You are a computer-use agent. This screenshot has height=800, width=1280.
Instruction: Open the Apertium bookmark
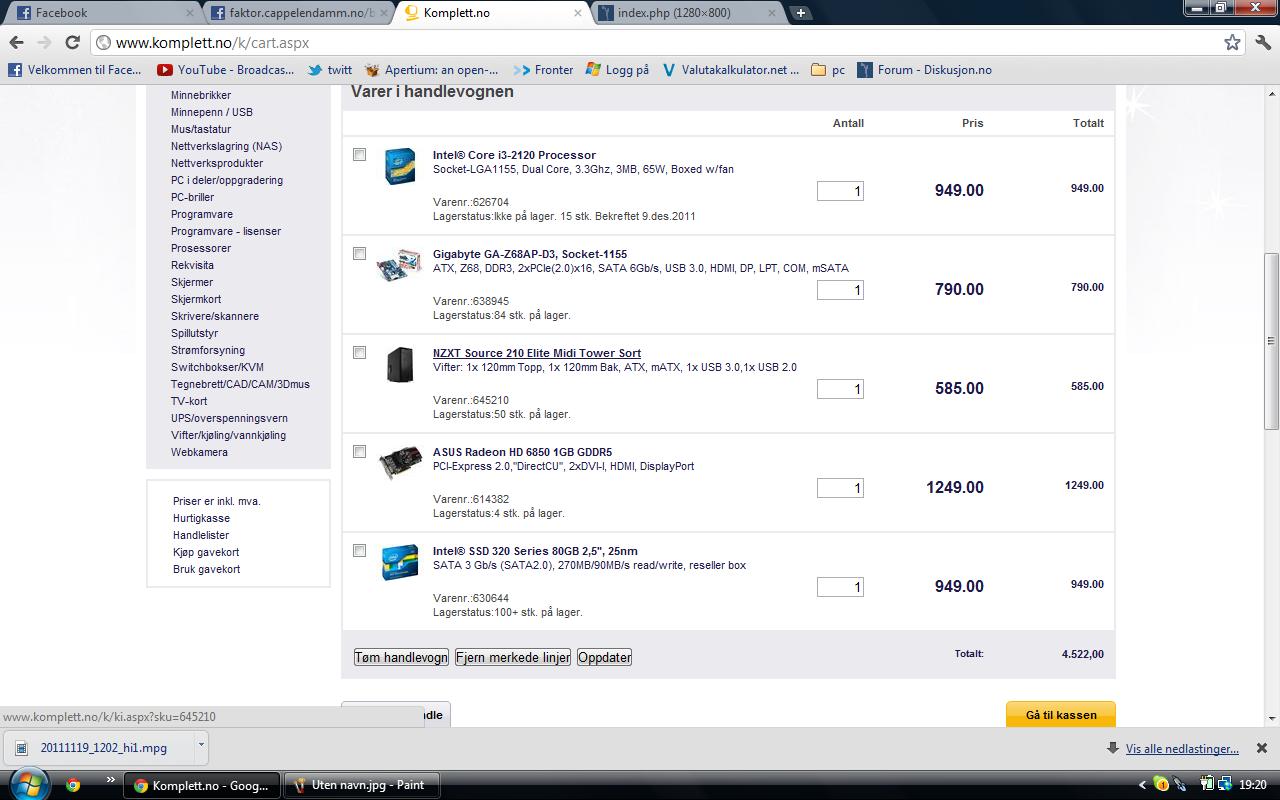pos(432,70)
